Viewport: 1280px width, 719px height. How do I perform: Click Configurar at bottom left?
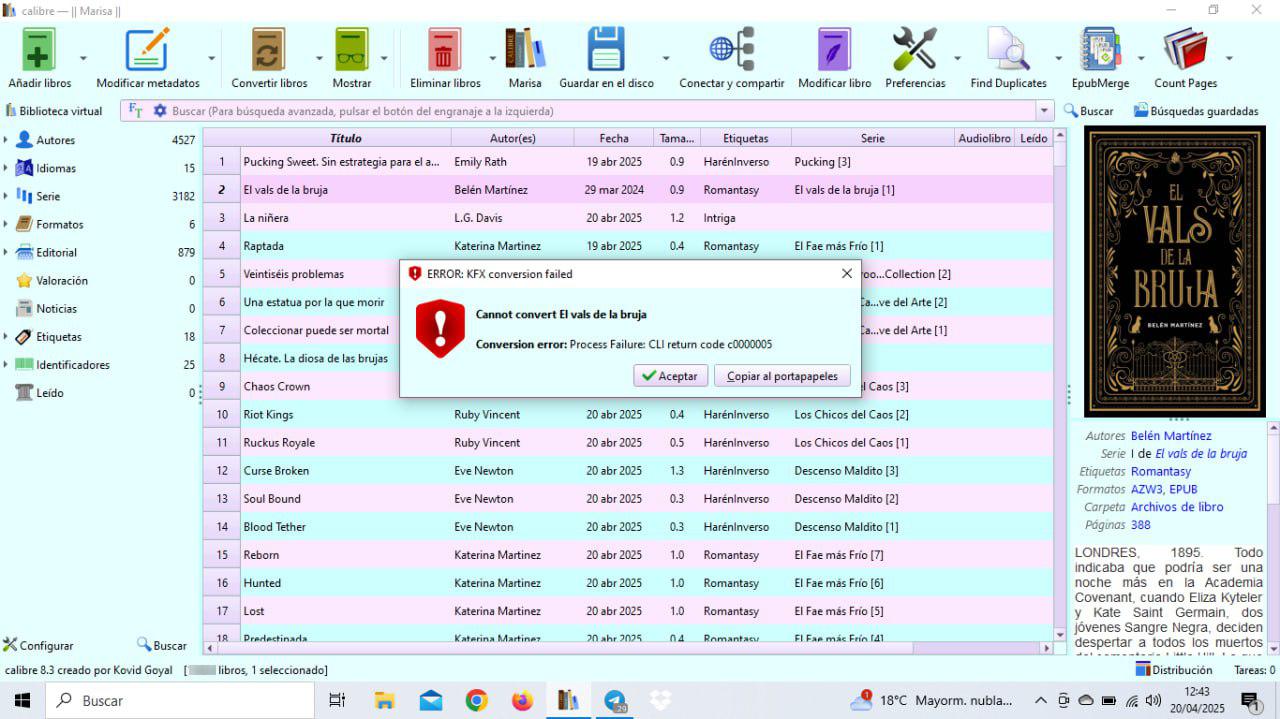tap(38, 645)
